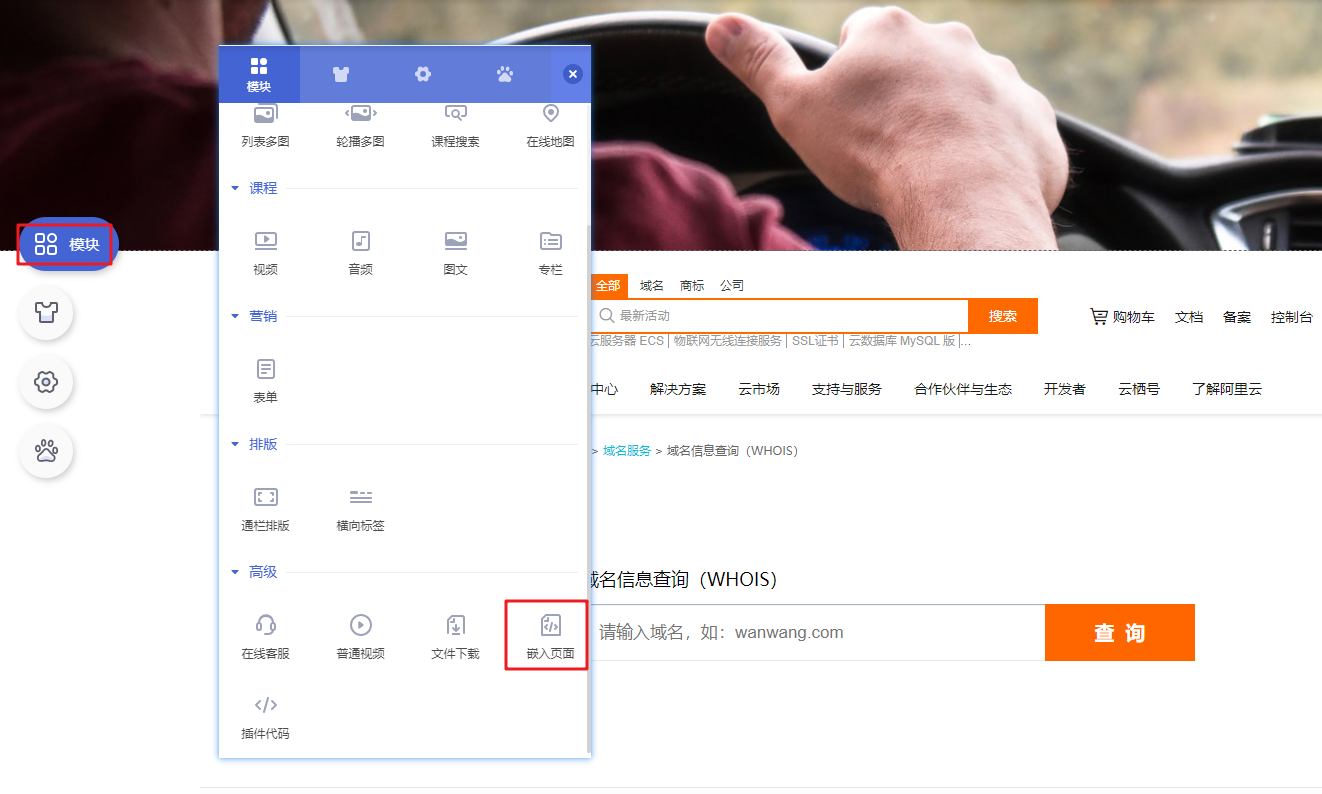This screenshot has width=1322, height=794.
Task: Select the 全部 search tab
Action: pos(608,286)
